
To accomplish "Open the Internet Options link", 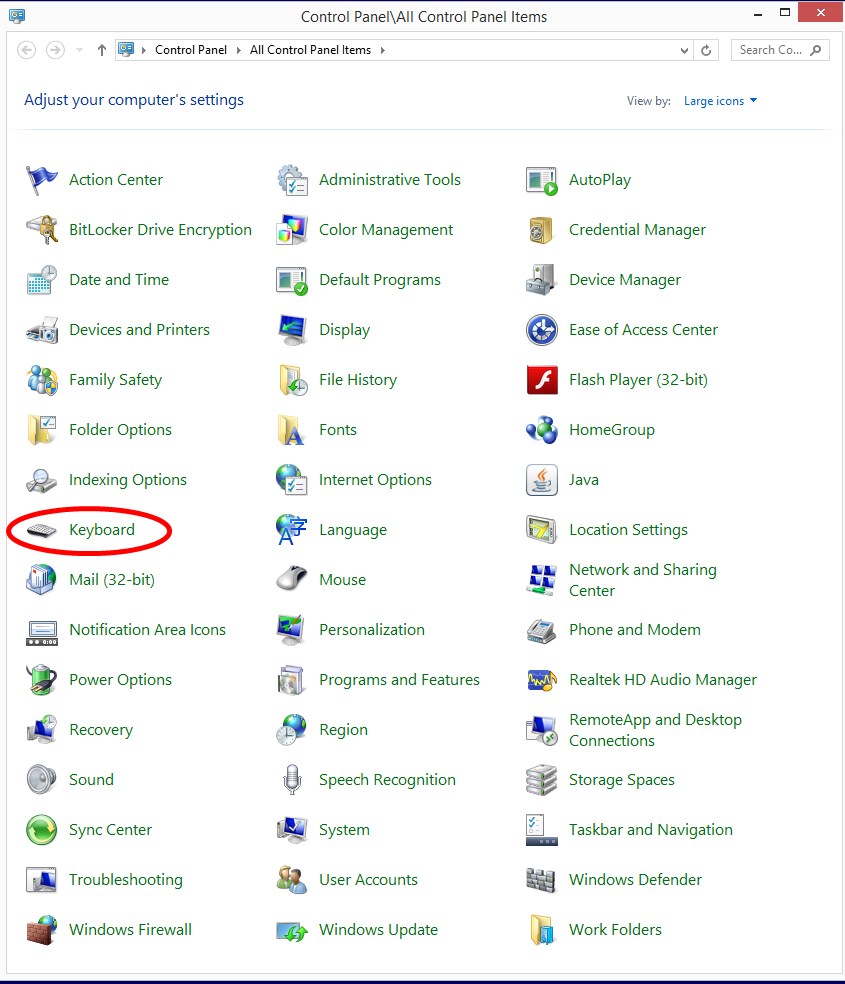I will 375,480.
